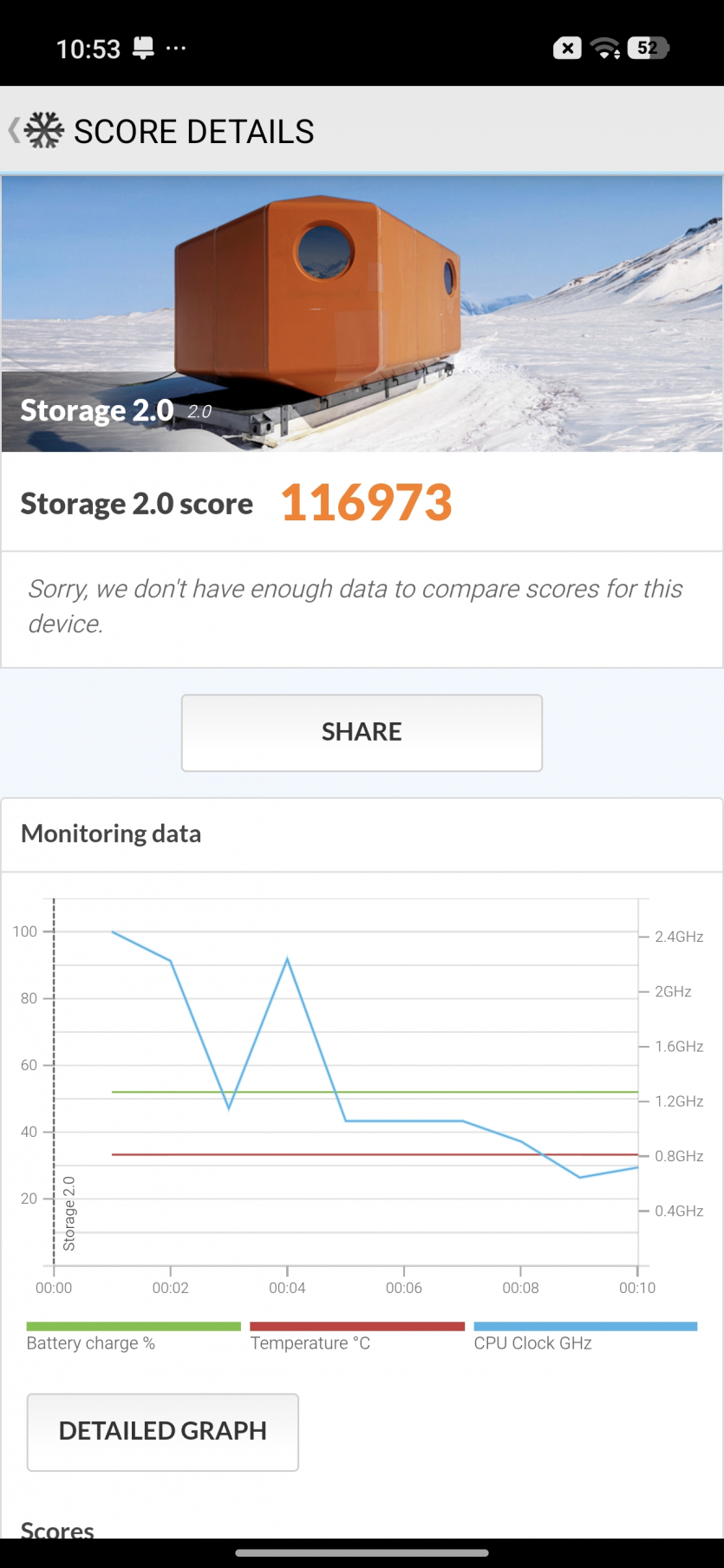This screenshot has height=1568, width=724.
Task: Tap the red Temperature legend swatch
Action: (x=357, y=1326)
